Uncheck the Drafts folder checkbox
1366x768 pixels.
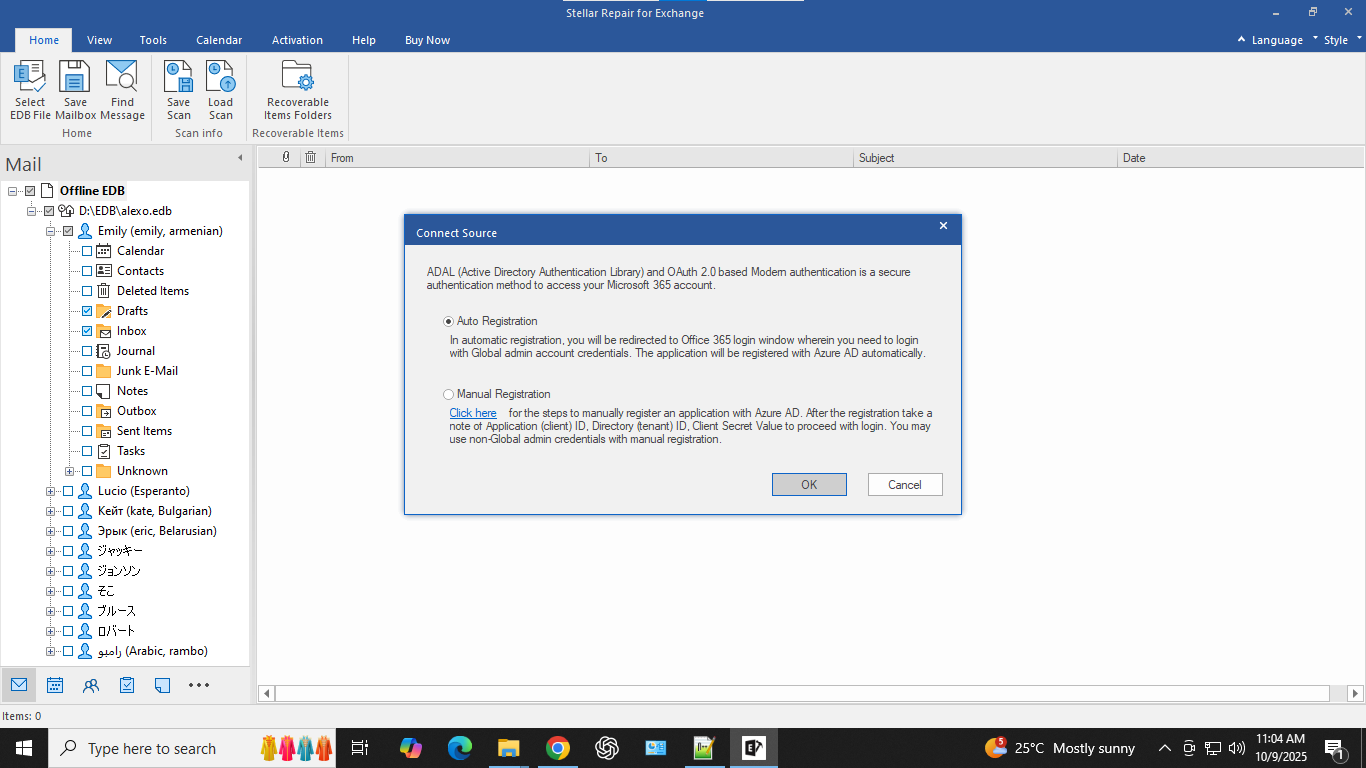(x=87, y=311)
